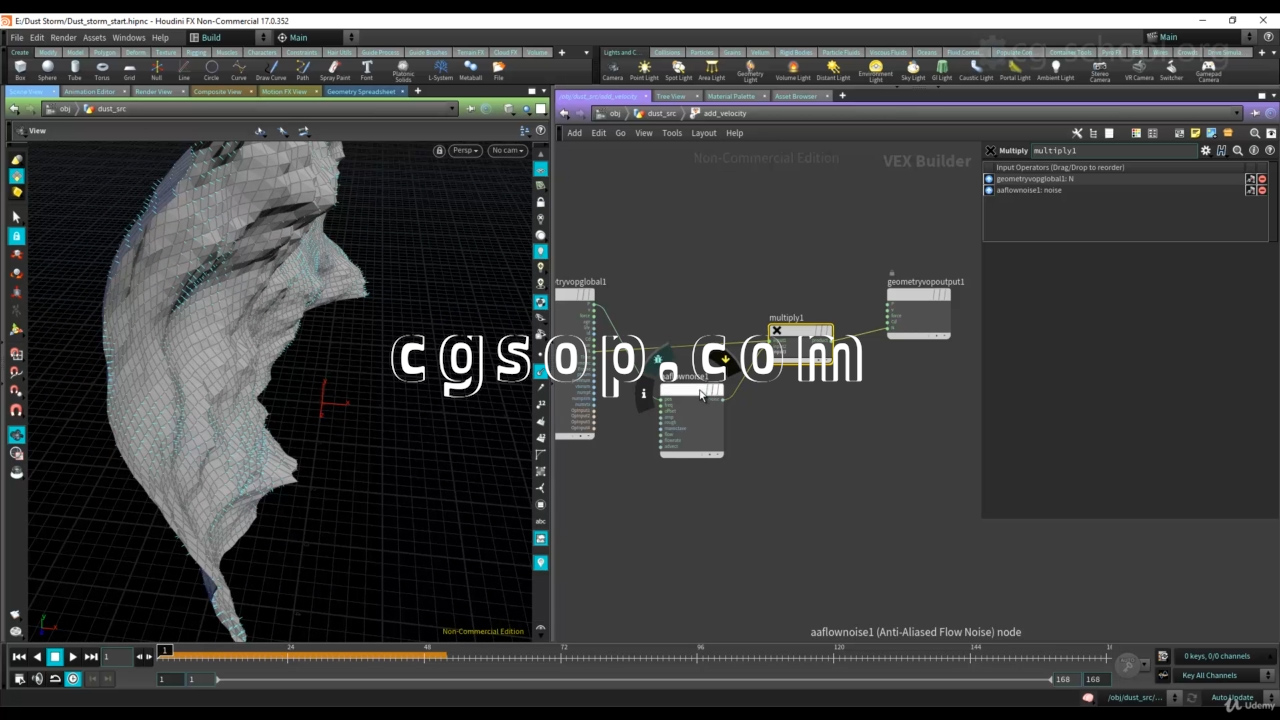
Task: Open the Main take dropdown at top right
Action: (1201, 38)
